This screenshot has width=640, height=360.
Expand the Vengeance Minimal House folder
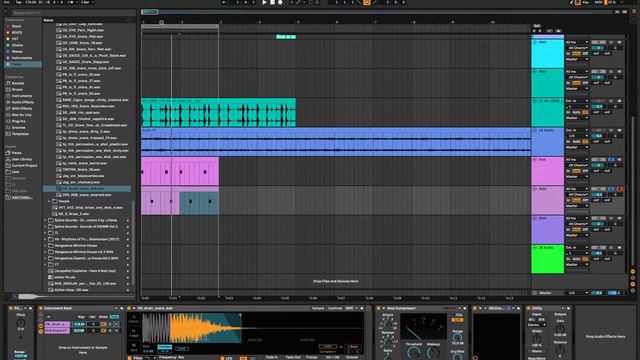(45, 246)
